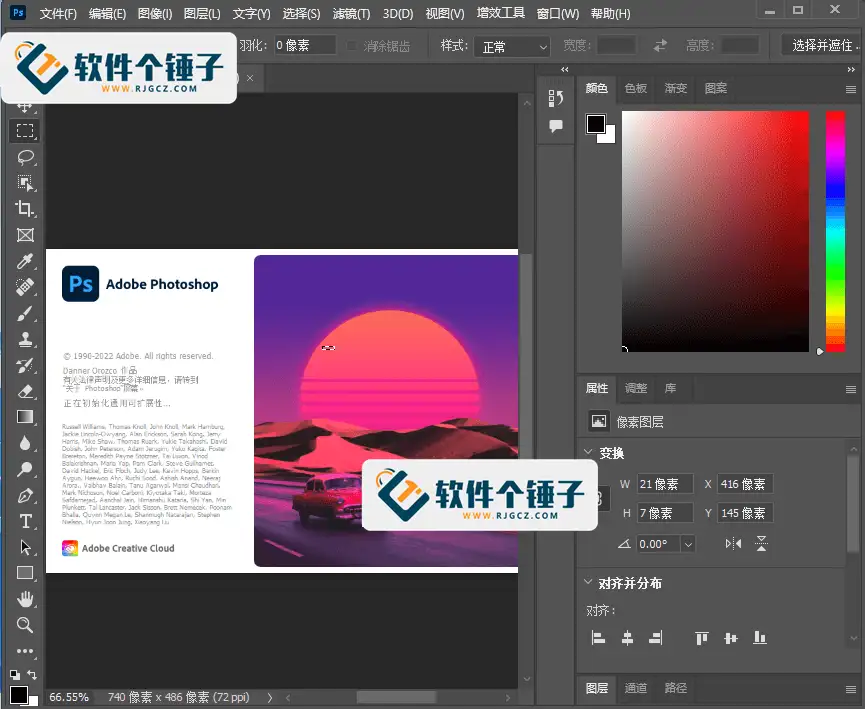The image size is (865, 709).
Task: Pick the Crop tool in toolbar
Action: [25, 209]
